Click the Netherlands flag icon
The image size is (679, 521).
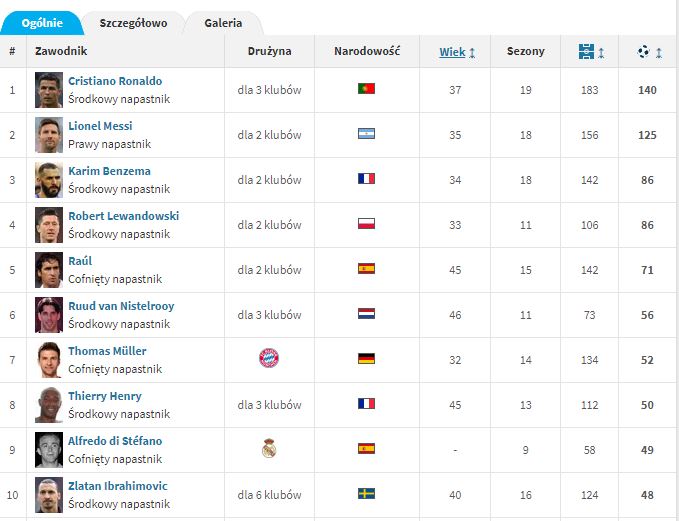tap(366, 314)
